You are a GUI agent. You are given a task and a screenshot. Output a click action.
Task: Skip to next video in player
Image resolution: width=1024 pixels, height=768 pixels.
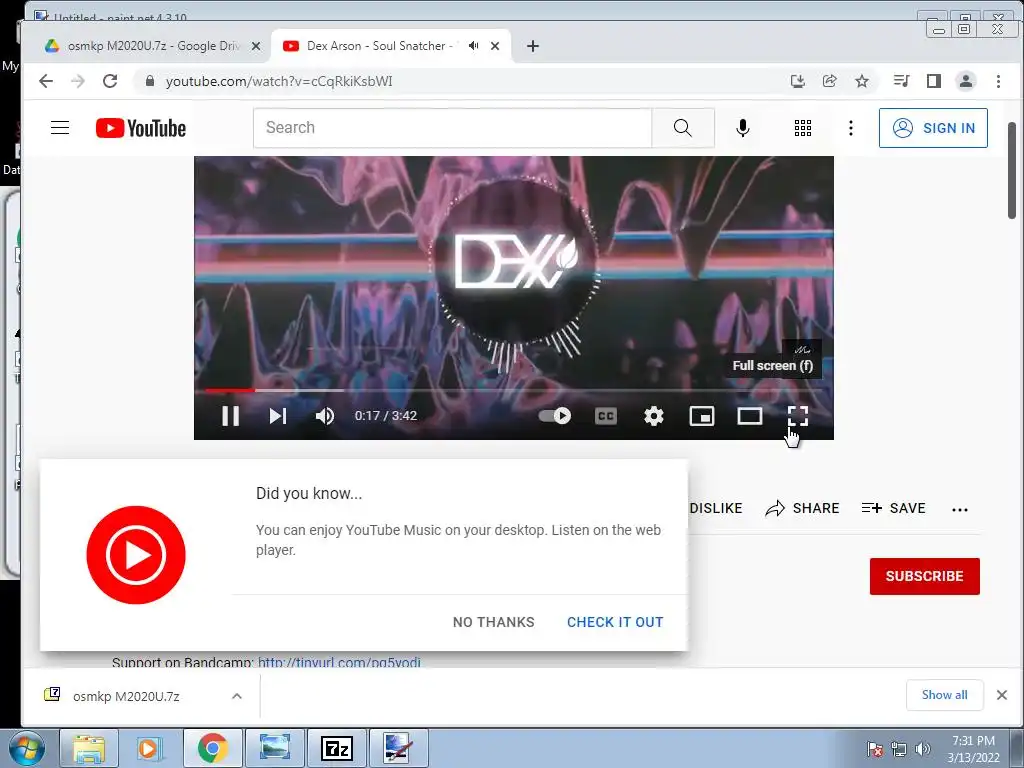click(278, 416)
